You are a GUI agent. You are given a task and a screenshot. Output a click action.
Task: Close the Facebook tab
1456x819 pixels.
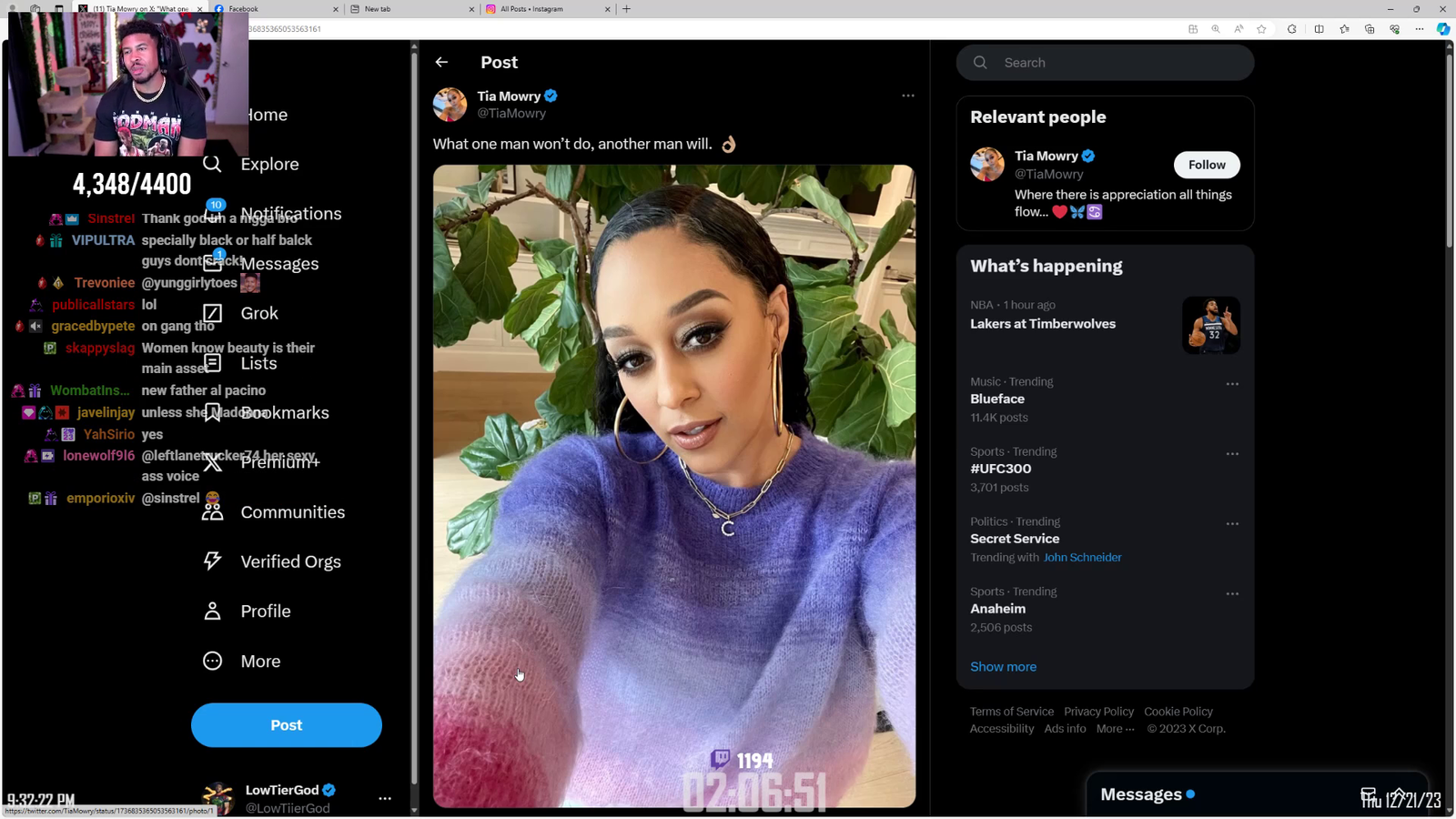[x=336, y=9]
